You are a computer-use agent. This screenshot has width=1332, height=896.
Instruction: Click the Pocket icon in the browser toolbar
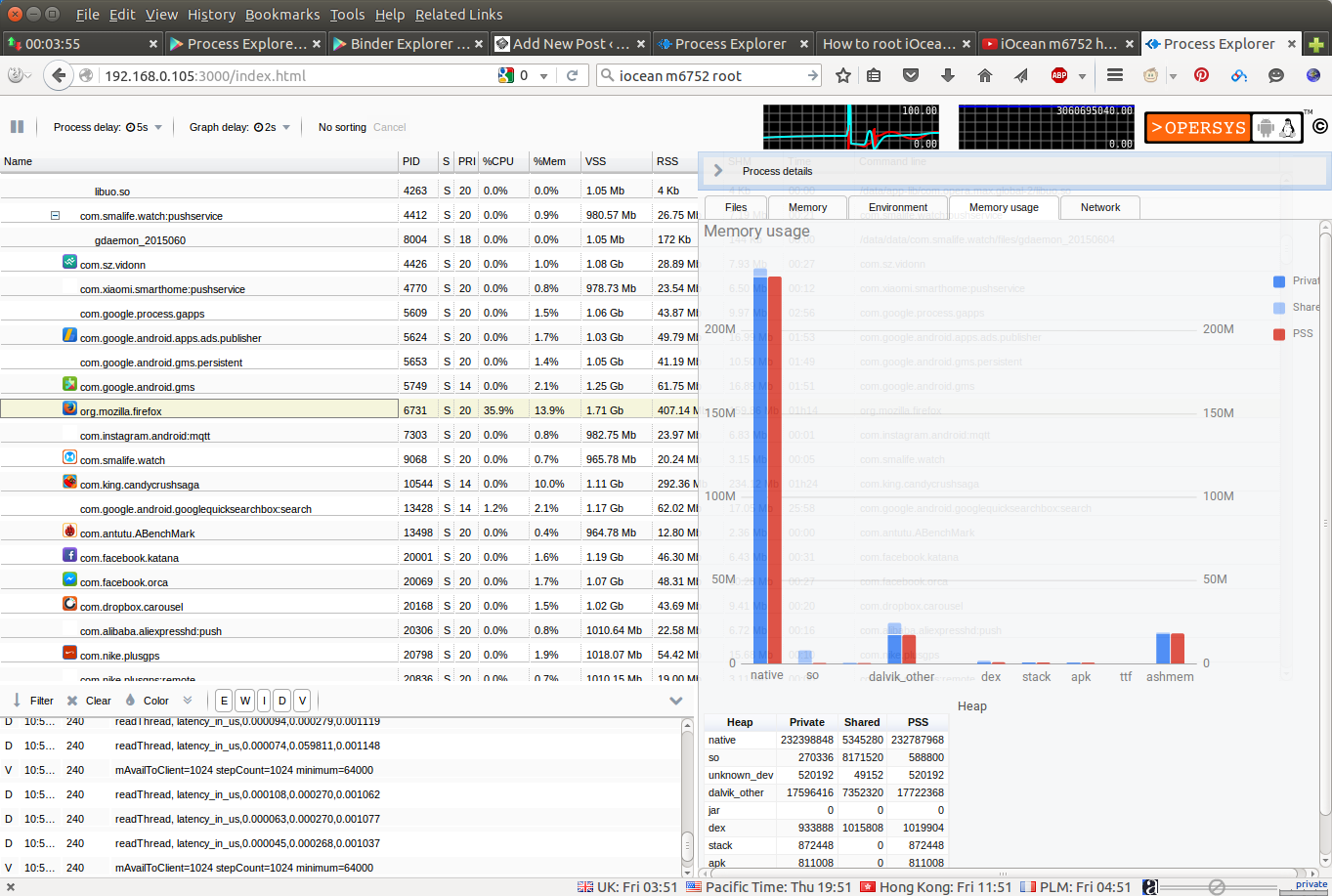click(911, 75)
